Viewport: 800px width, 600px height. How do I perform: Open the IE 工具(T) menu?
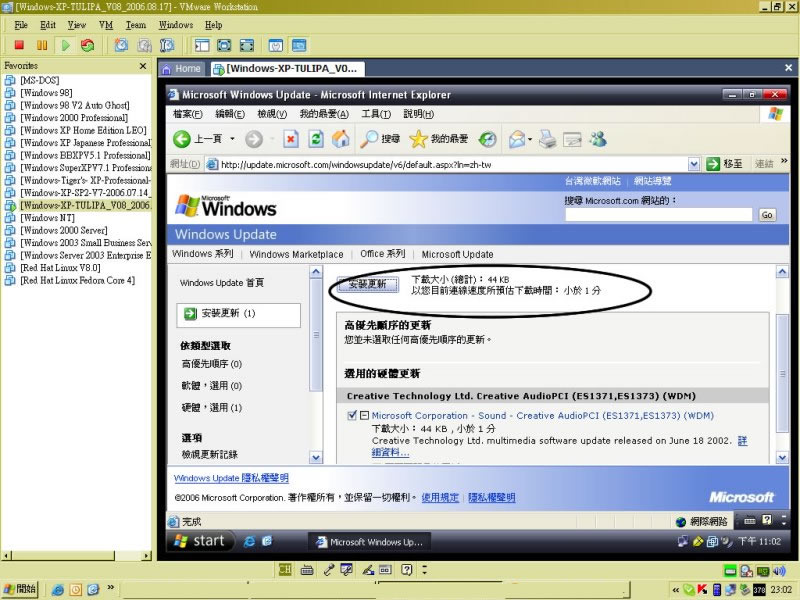click(x=376, y=114)
